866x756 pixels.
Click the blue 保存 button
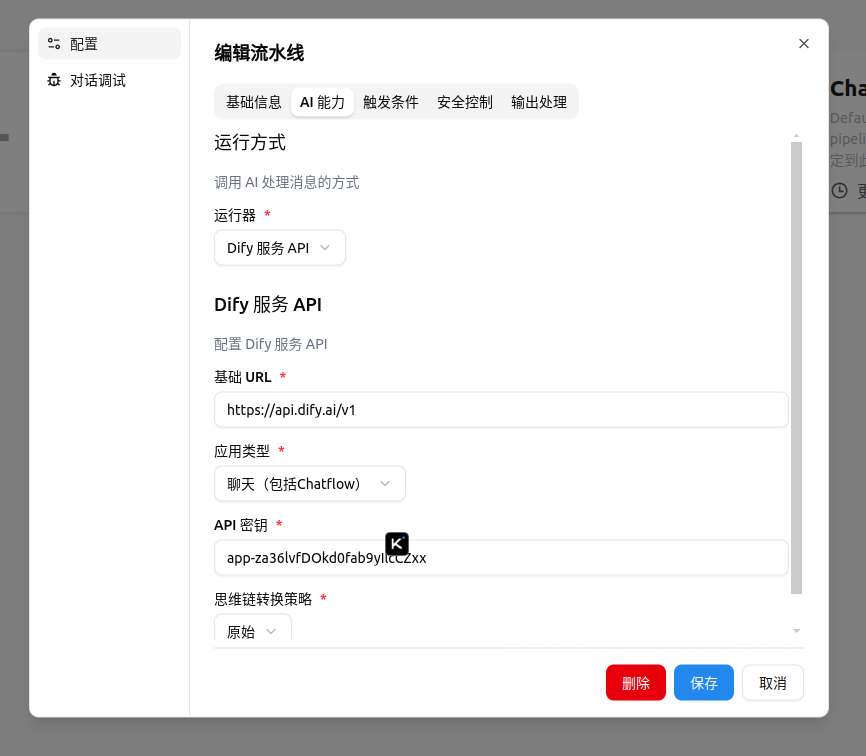coord(704,683)
